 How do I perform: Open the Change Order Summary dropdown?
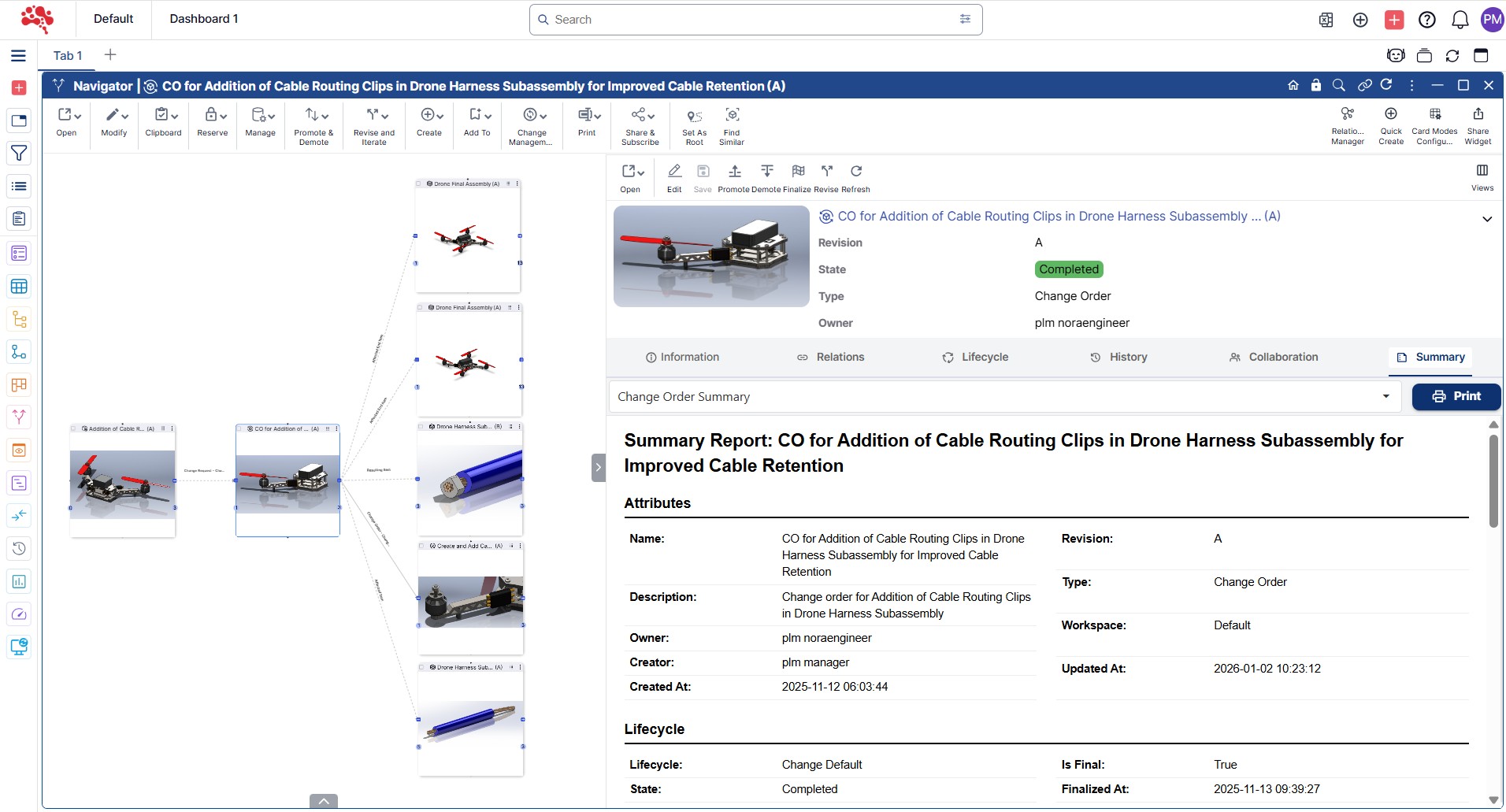tap(1385, 396)
